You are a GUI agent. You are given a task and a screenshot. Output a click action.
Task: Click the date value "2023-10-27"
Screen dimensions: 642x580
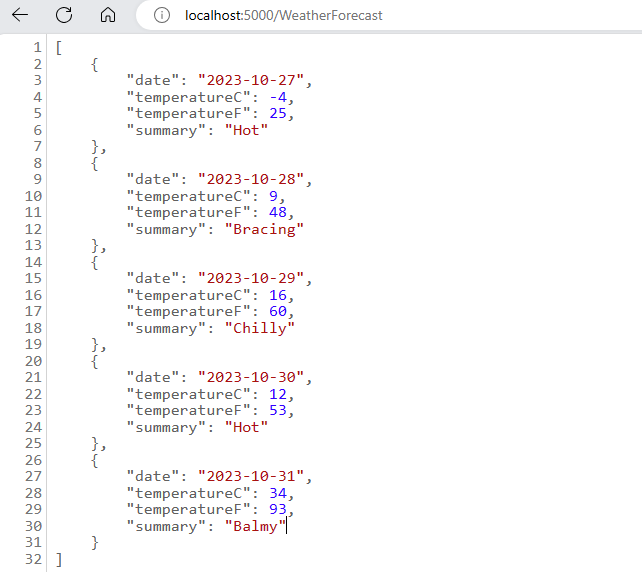tap(254, 81)
